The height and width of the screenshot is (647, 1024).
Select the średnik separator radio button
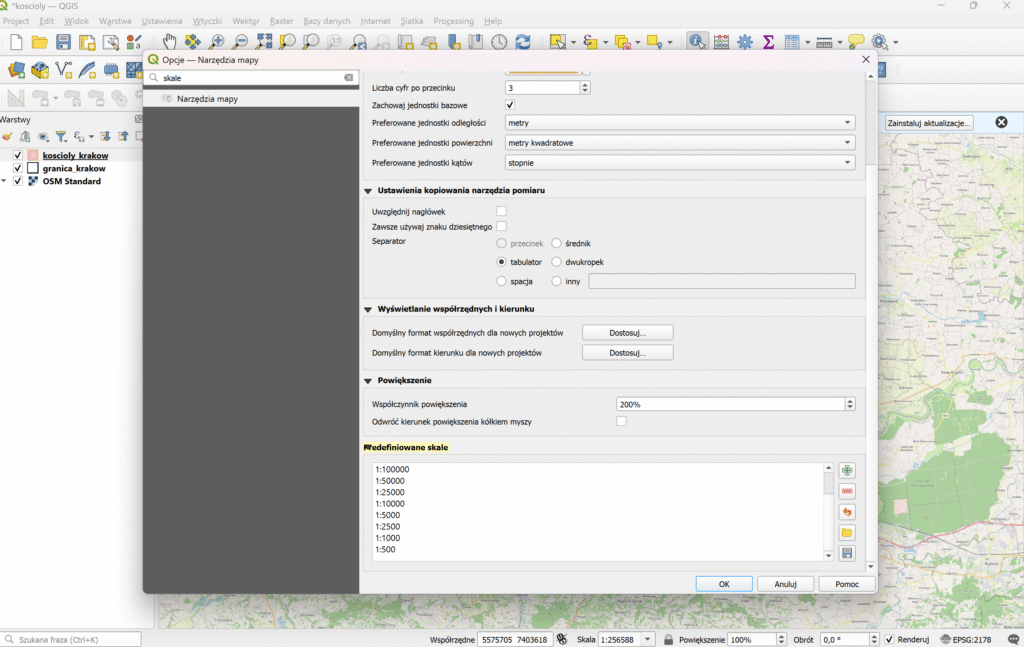click(x=557, y=242)
